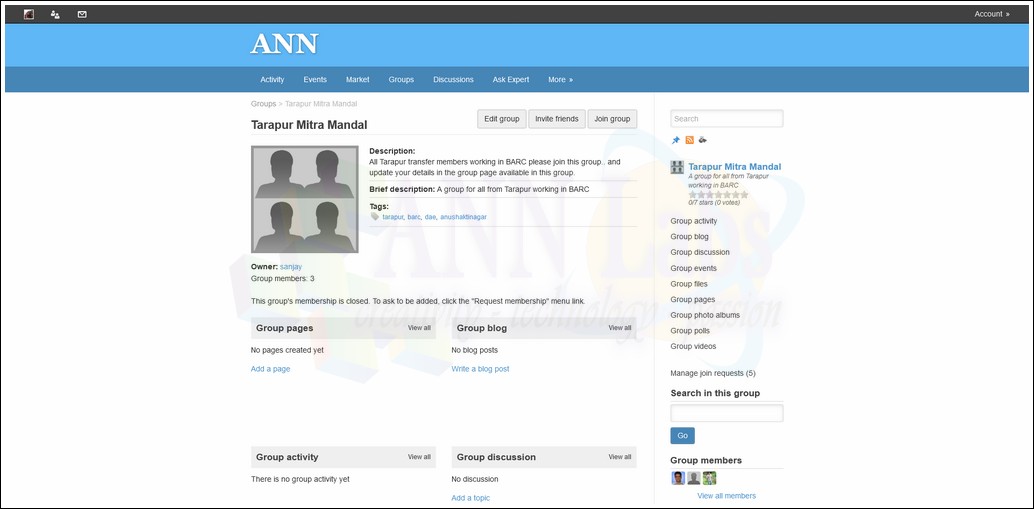Open the Manage join requests link

pos(712,373)
